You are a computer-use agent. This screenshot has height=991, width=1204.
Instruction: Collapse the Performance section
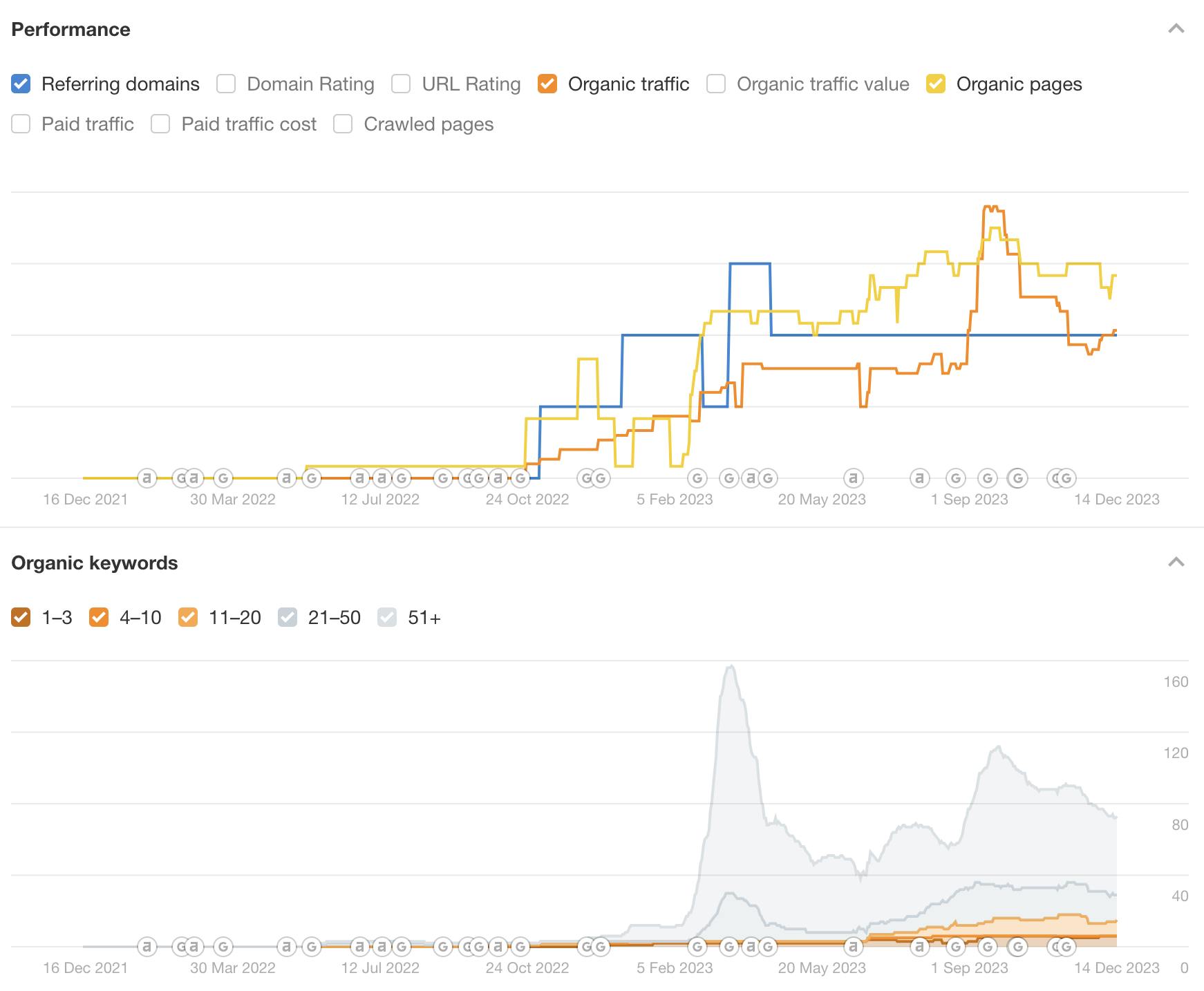[x=1176, y=29]
